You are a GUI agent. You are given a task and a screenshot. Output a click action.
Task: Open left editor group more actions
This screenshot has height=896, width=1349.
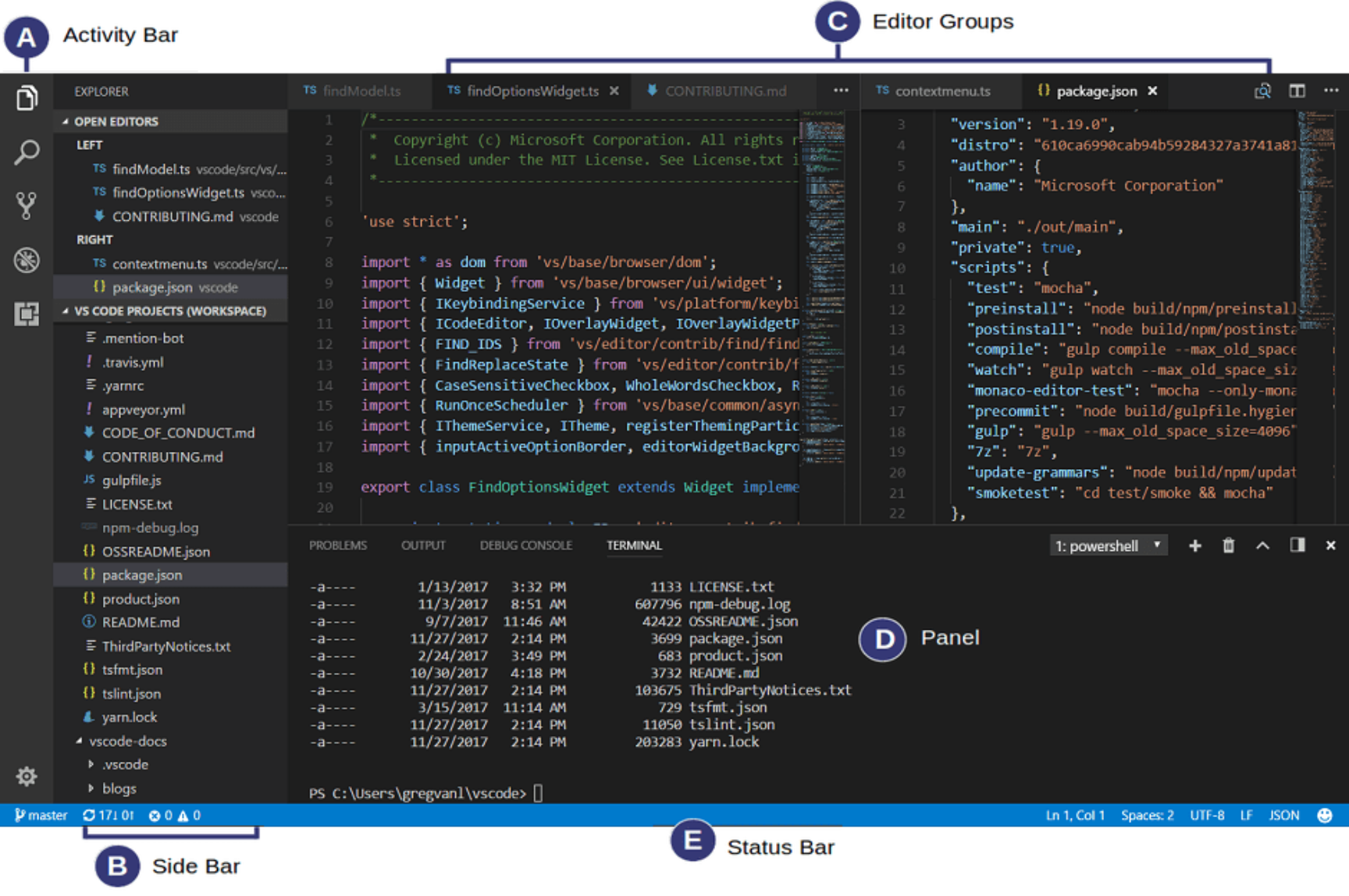point(841,91)
